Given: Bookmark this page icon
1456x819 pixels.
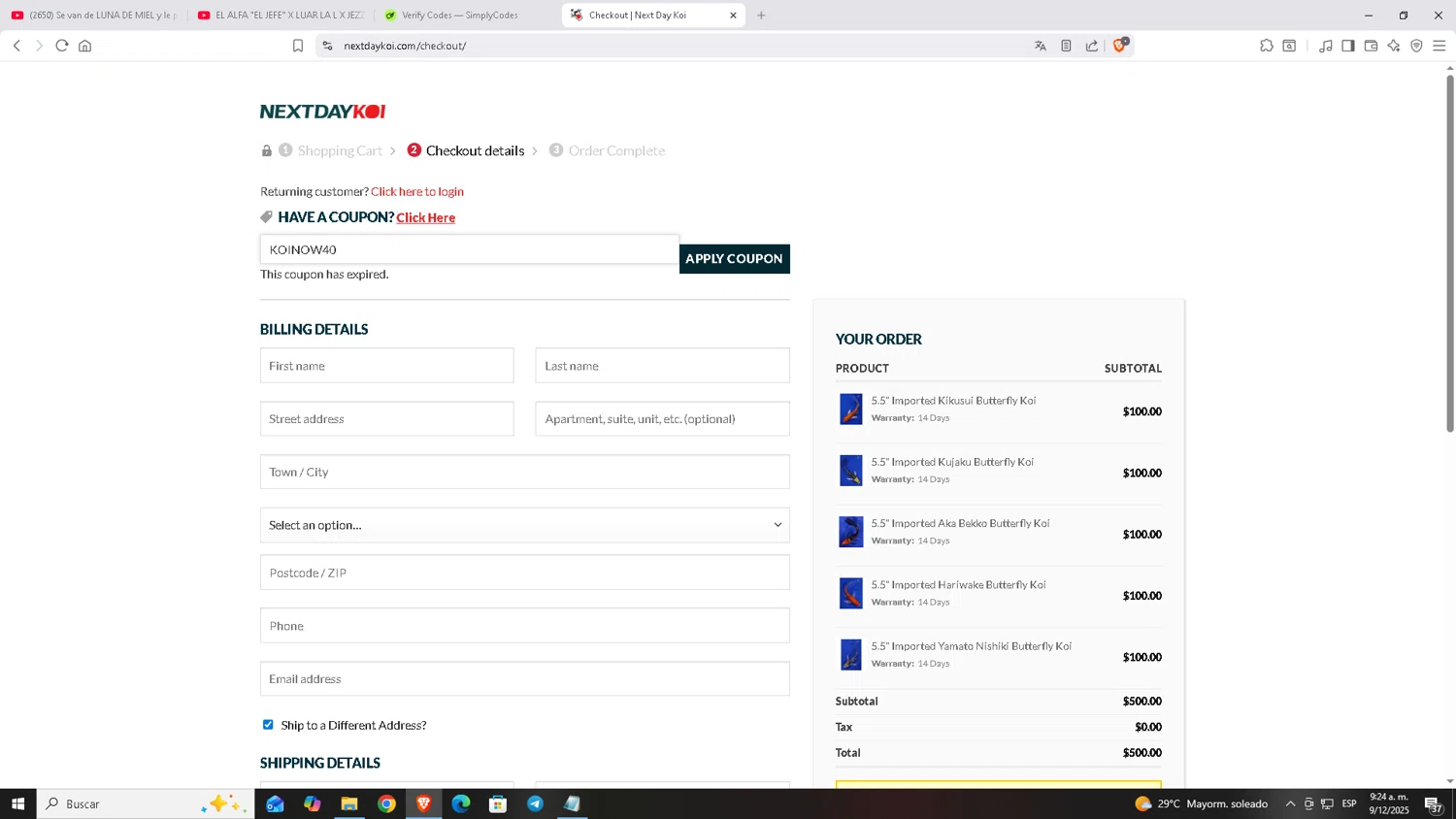Looking at the screenshot, I should pyautogui.click(x=298, y=46).
